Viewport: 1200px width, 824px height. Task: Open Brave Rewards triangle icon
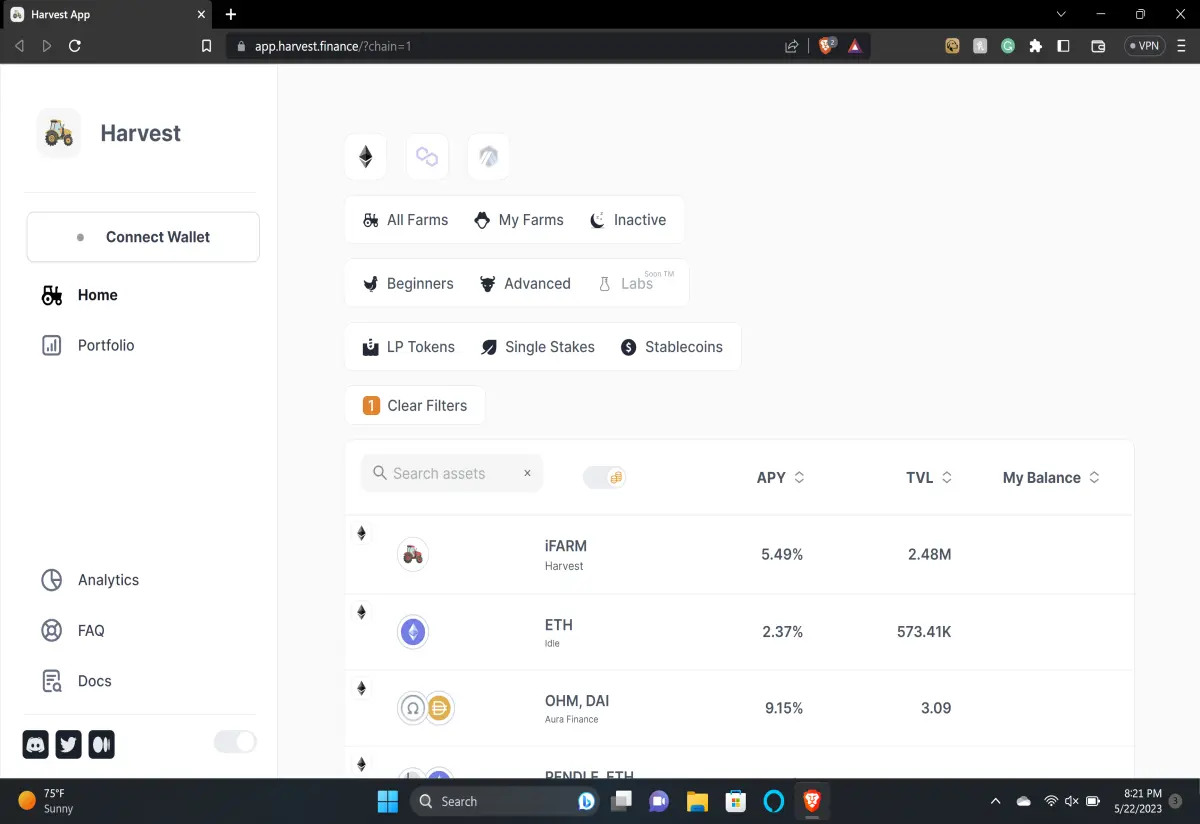855,46
